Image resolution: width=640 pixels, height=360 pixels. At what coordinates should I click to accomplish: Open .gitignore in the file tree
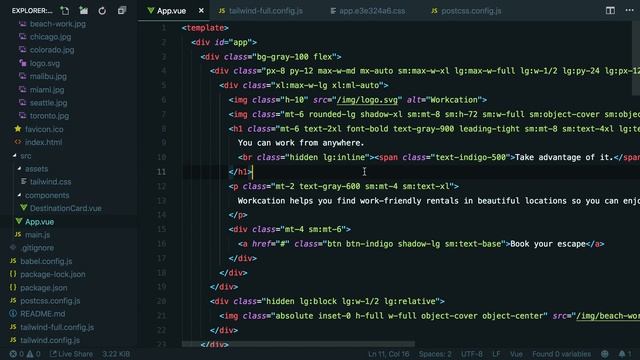pyautogui.click(x=37, y=248)
